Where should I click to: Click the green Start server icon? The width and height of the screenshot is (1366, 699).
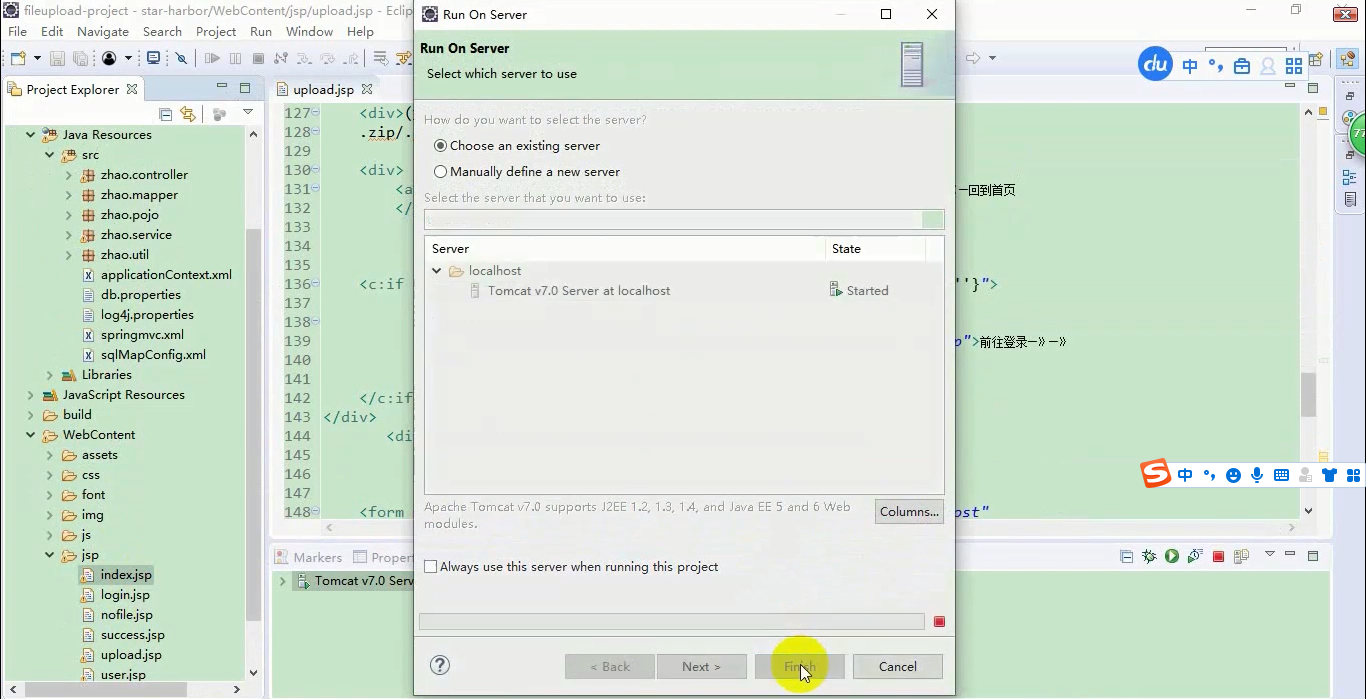coord(1172,556)
